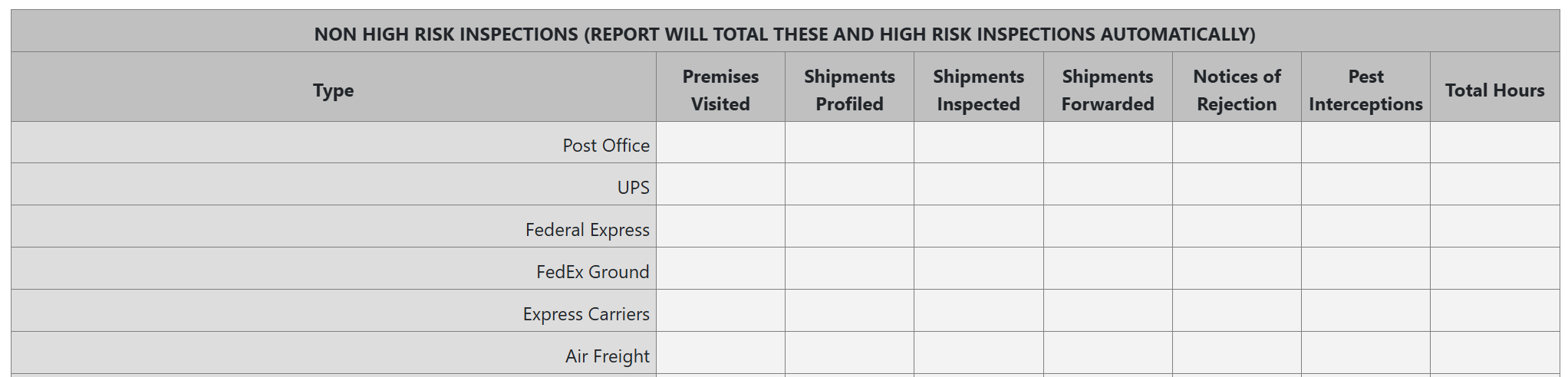Click the Pest Interceptions column header

point(1365,90)
